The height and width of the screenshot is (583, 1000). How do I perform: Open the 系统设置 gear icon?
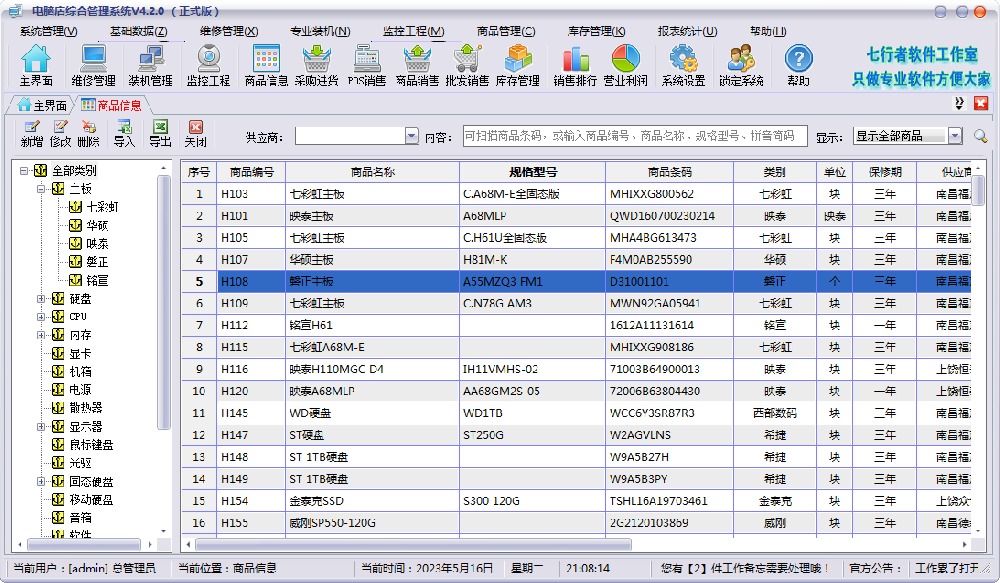[683, 65]
